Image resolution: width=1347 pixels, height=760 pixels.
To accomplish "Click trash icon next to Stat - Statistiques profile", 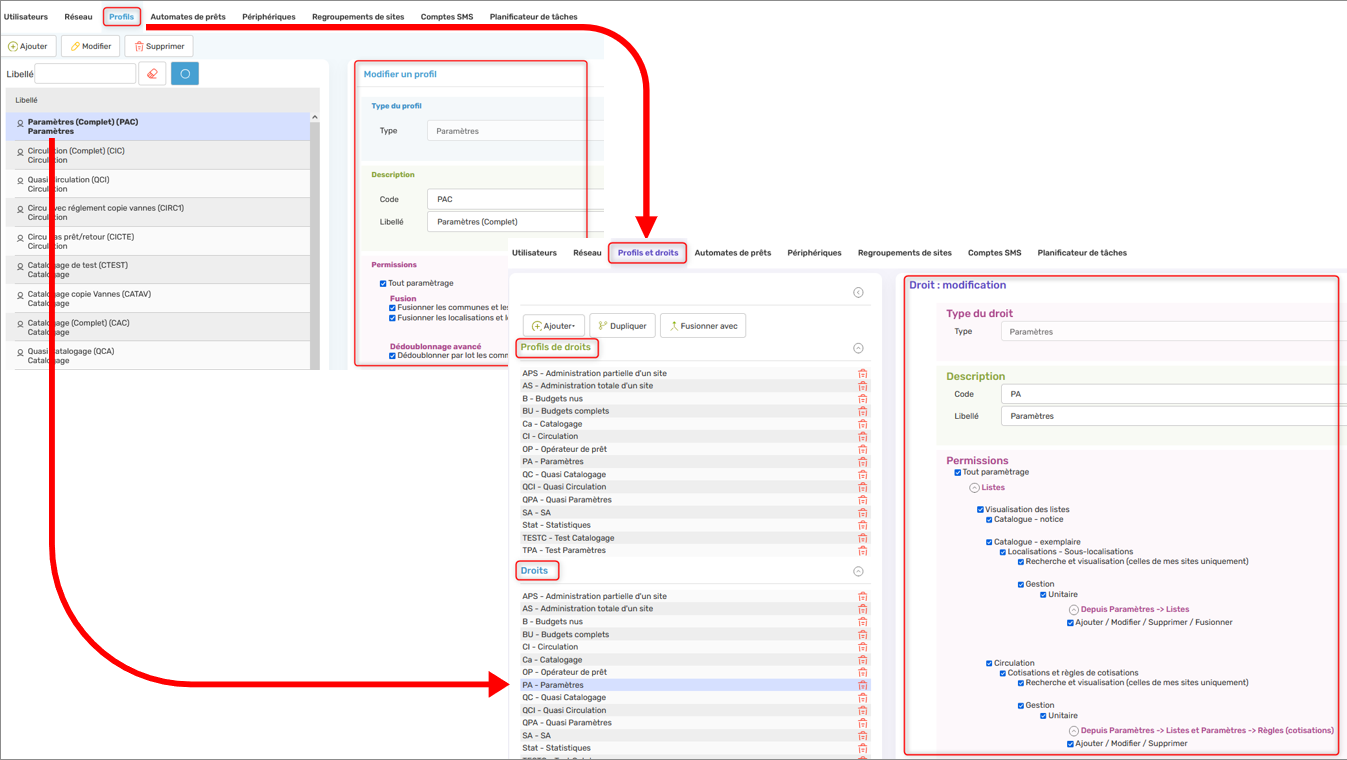I will coord(862,525).
